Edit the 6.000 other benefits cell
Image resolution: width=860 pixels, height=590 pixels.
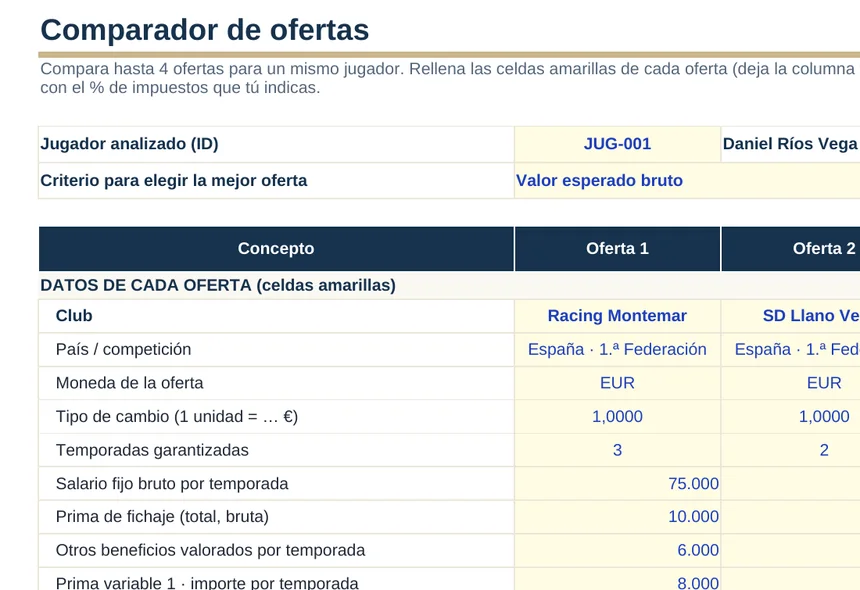(x=617, y=550)
